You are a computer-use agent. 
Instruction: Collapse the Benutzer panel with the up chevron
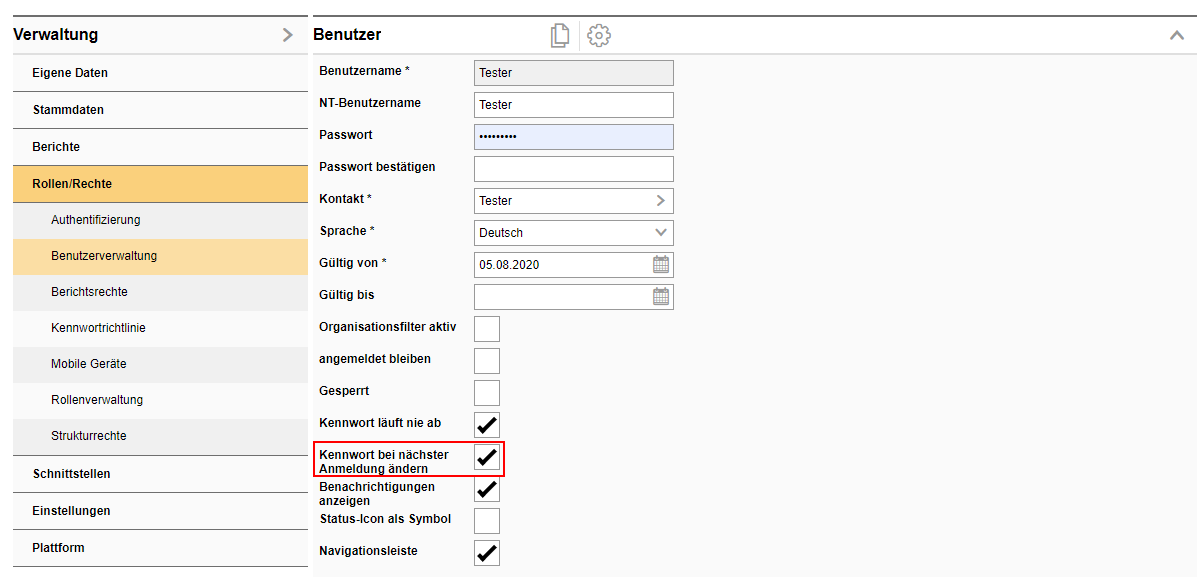1176,35
